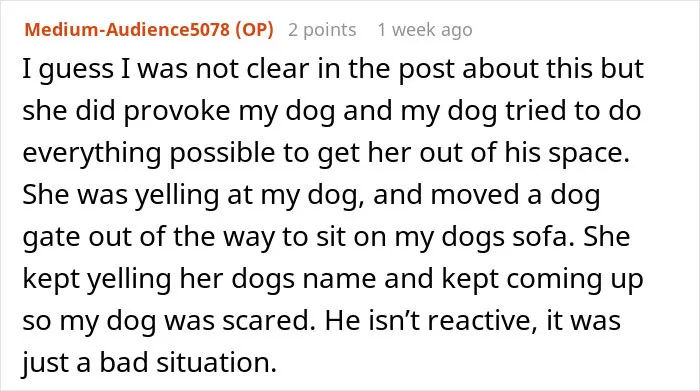Viewport: 700px width, 391px height.
Task: Click the word "provoke" in the comment
Action: point(177,112)
